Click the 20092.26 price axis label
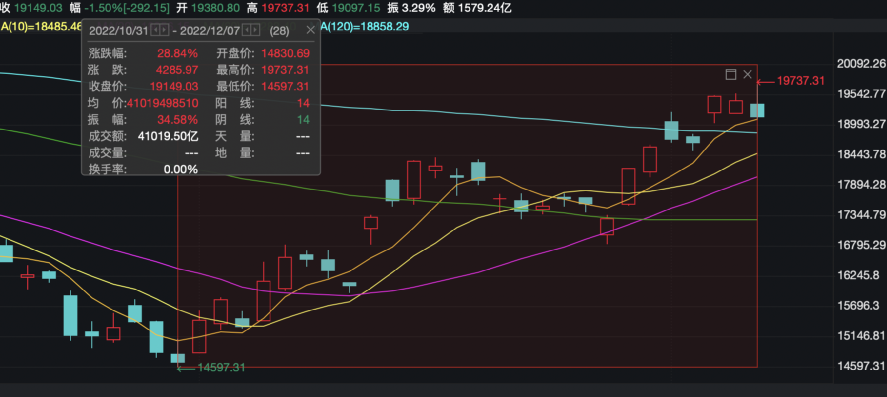Viewport: 887px width, 397px height. click(x=859, y=63)
